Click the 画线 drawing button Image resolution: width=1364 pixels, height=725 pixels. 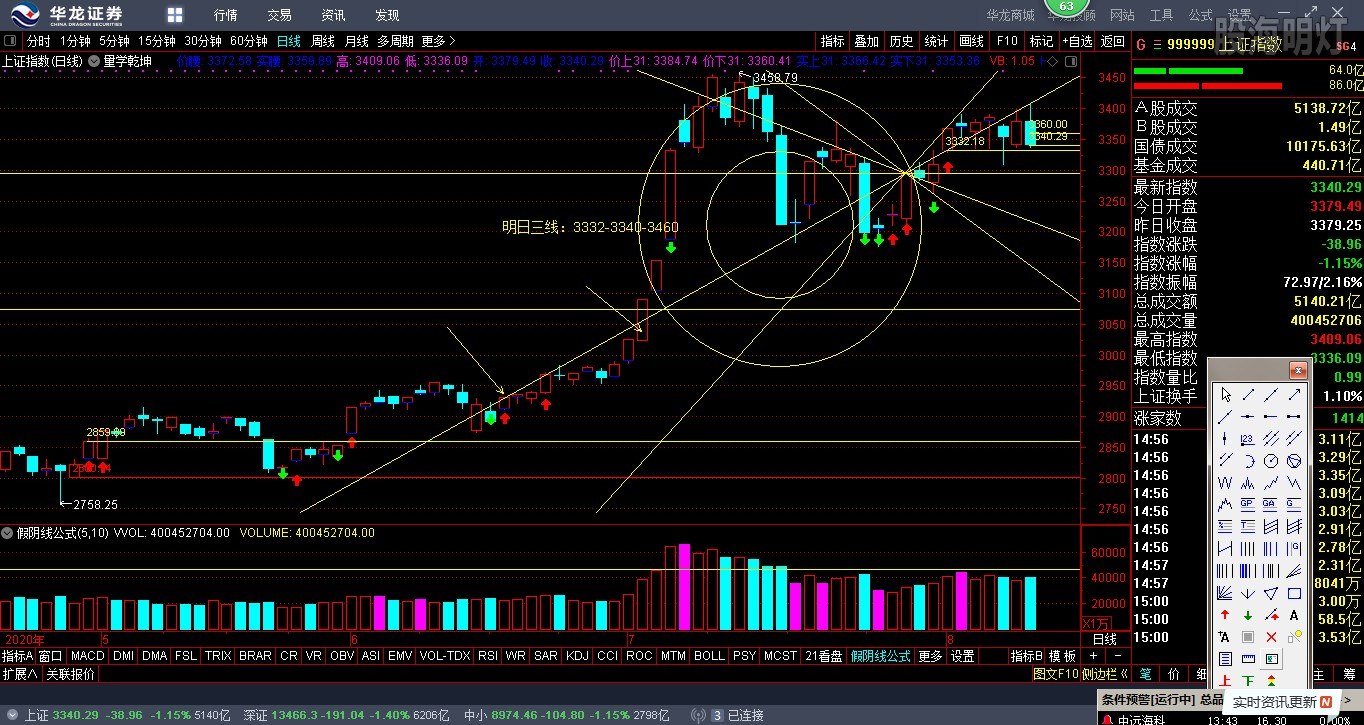click(972, 41)
